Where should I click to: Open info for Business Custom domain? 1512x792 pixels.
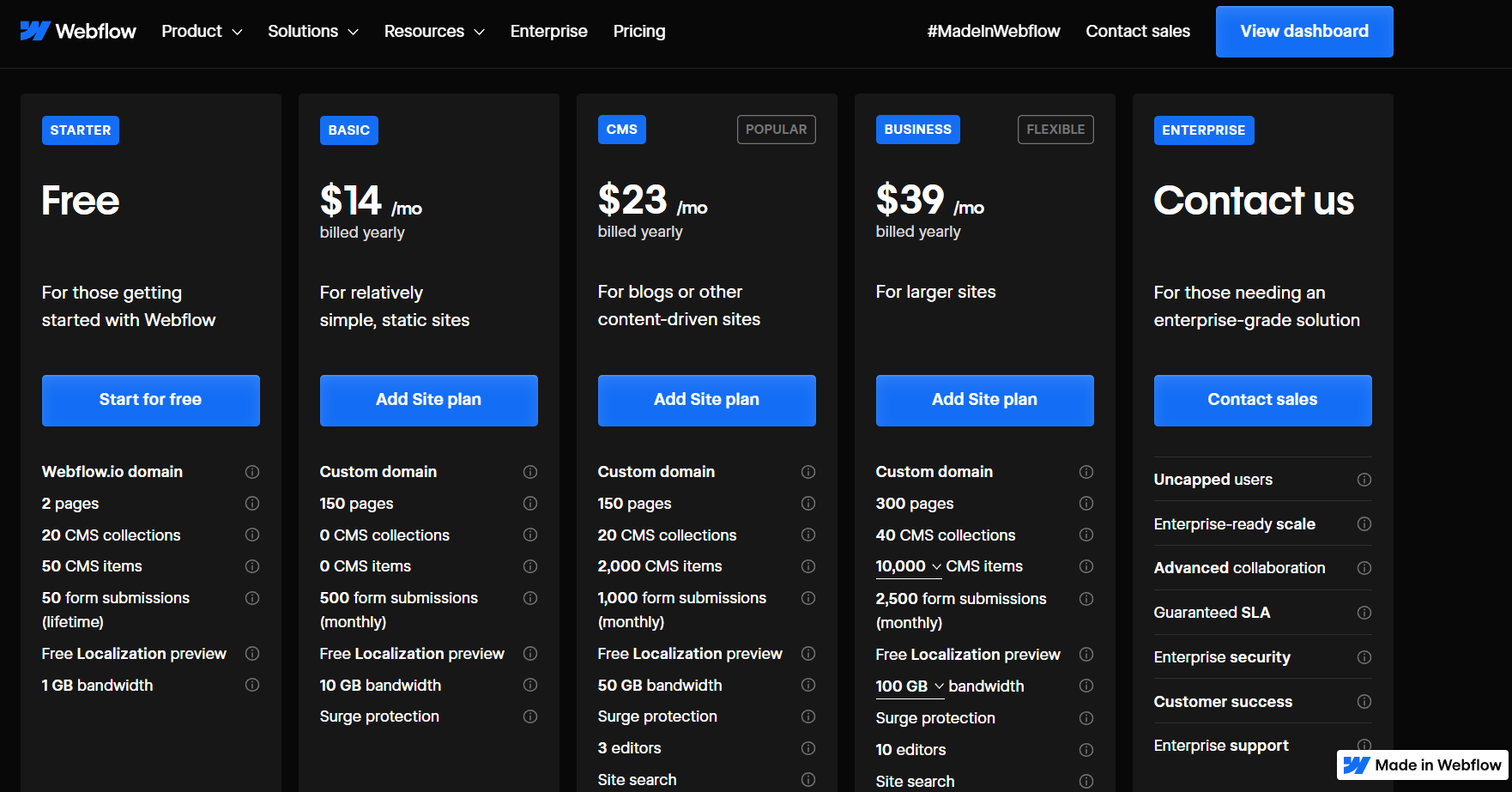click(x=1086, y=472)
